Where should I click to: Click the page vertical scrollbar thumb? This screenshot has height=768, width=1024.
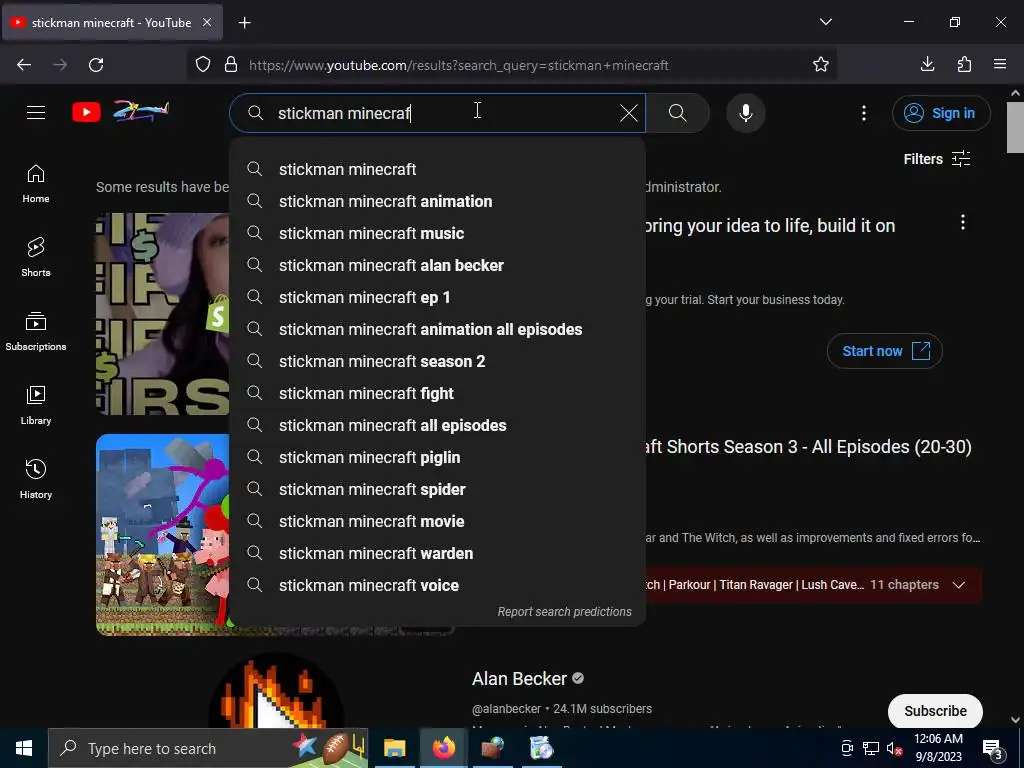click(x=1015, y=127)
